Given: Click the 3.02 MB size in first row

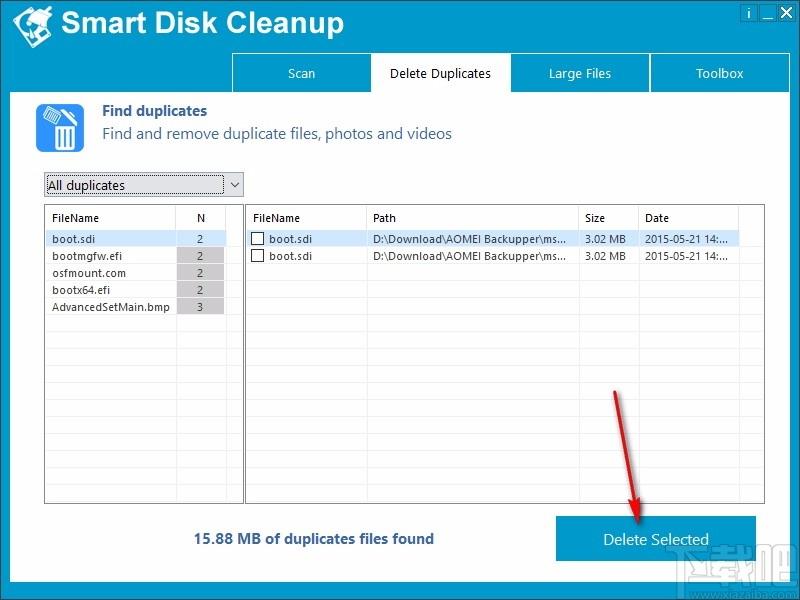Looking at the screenshot, I should click(605, 239).
